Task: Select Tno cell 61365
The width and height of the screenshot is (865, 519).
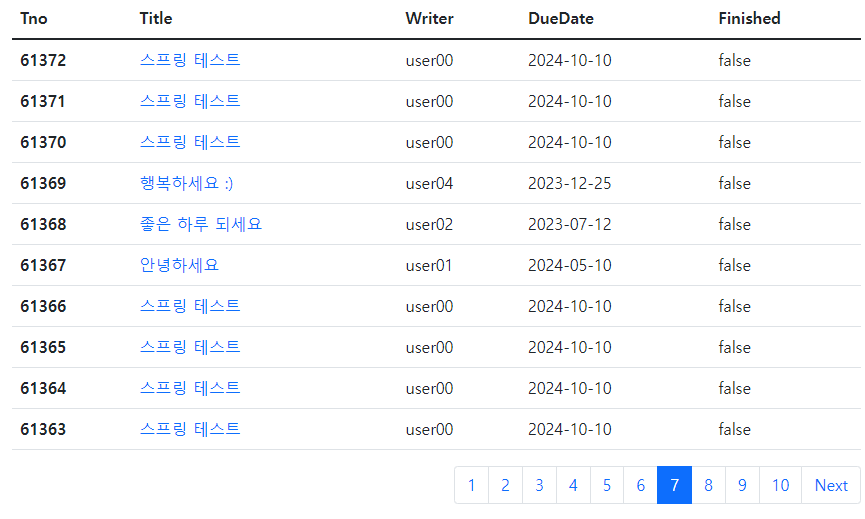Action: (43, 347)
